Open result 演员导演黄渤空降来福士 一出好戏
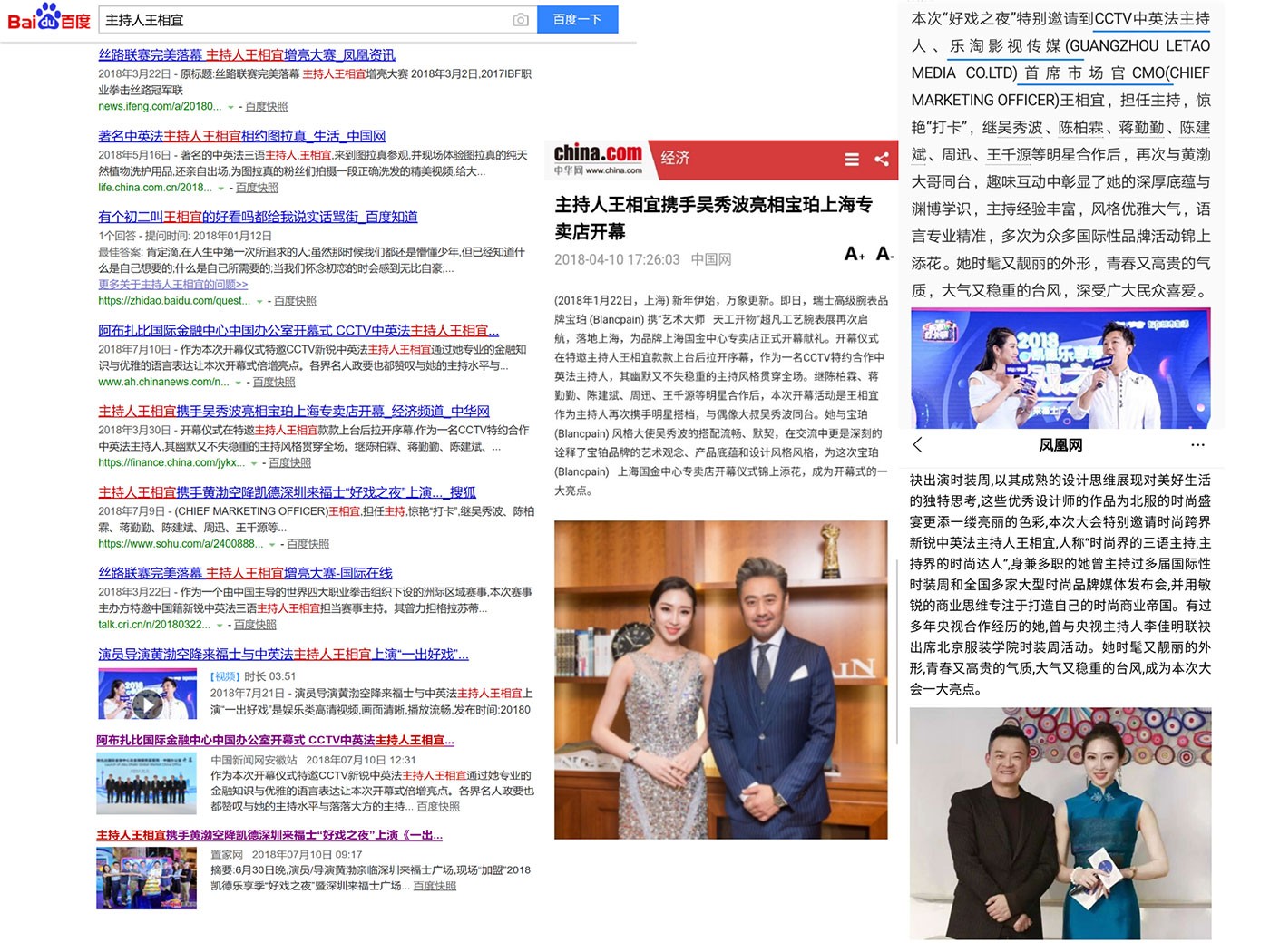This screenshot has width=1270, height=952. pyautogui.click(x=283, y=654)
